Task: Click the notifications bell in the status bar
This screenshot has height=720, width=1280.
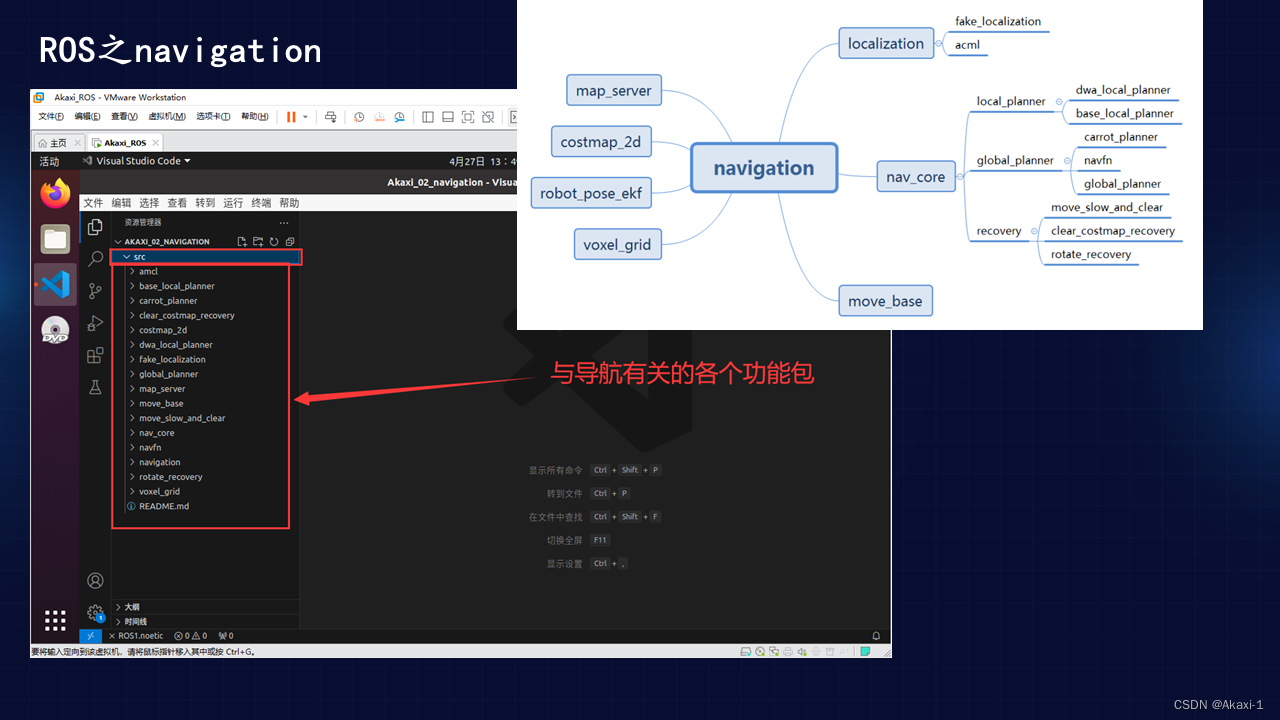Action: click(875, 637)
